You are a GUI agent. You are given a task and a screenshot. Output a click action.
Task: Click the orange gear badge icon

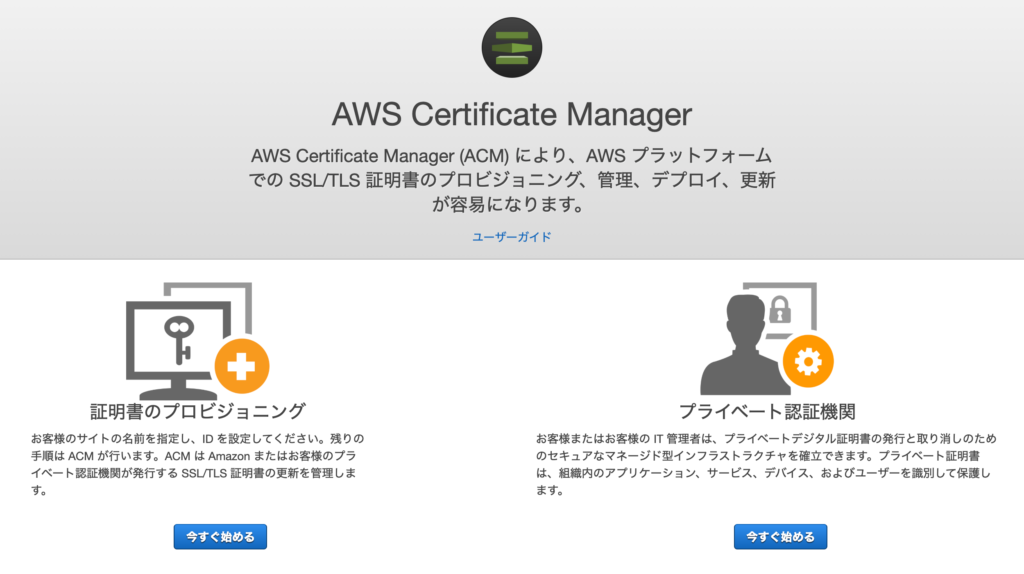(808, 361)
